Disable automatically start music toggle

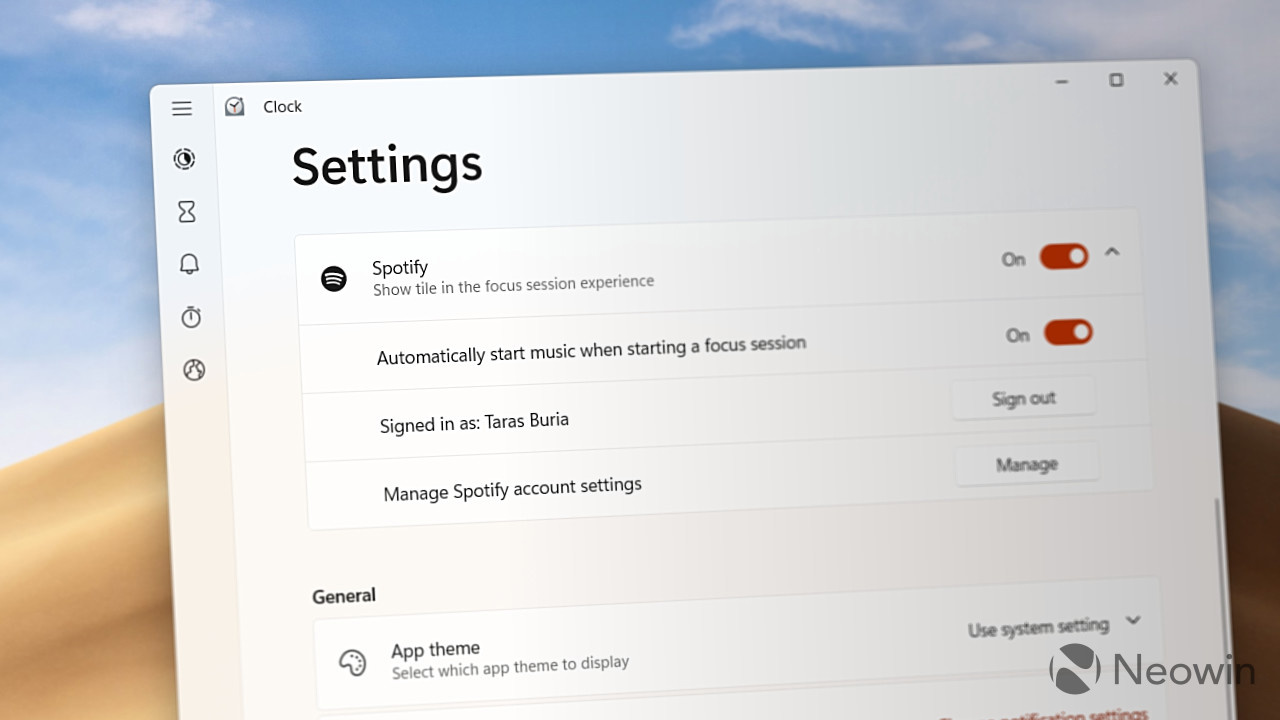coord(1069,333)
